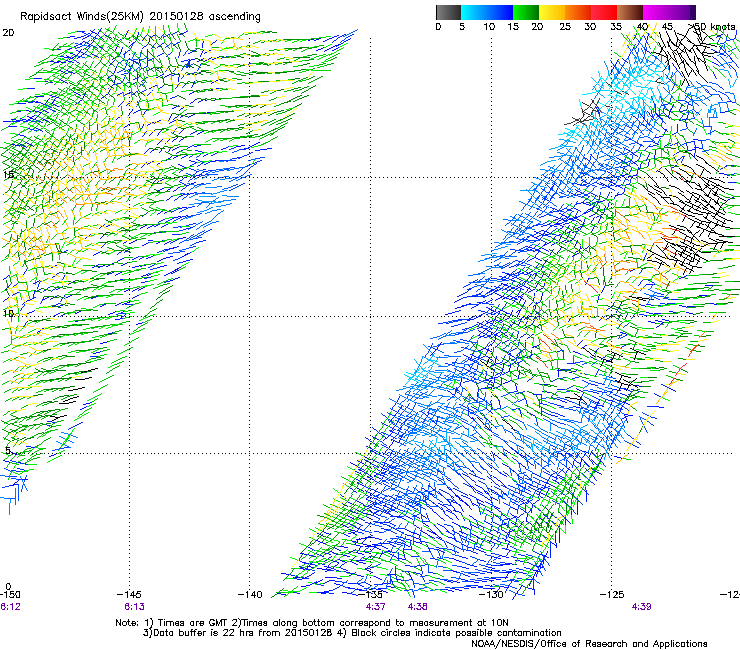This screenshot has width=740, height=650.
Task: Click the '40' label under the color legend
Action: [x=642, y=27]
